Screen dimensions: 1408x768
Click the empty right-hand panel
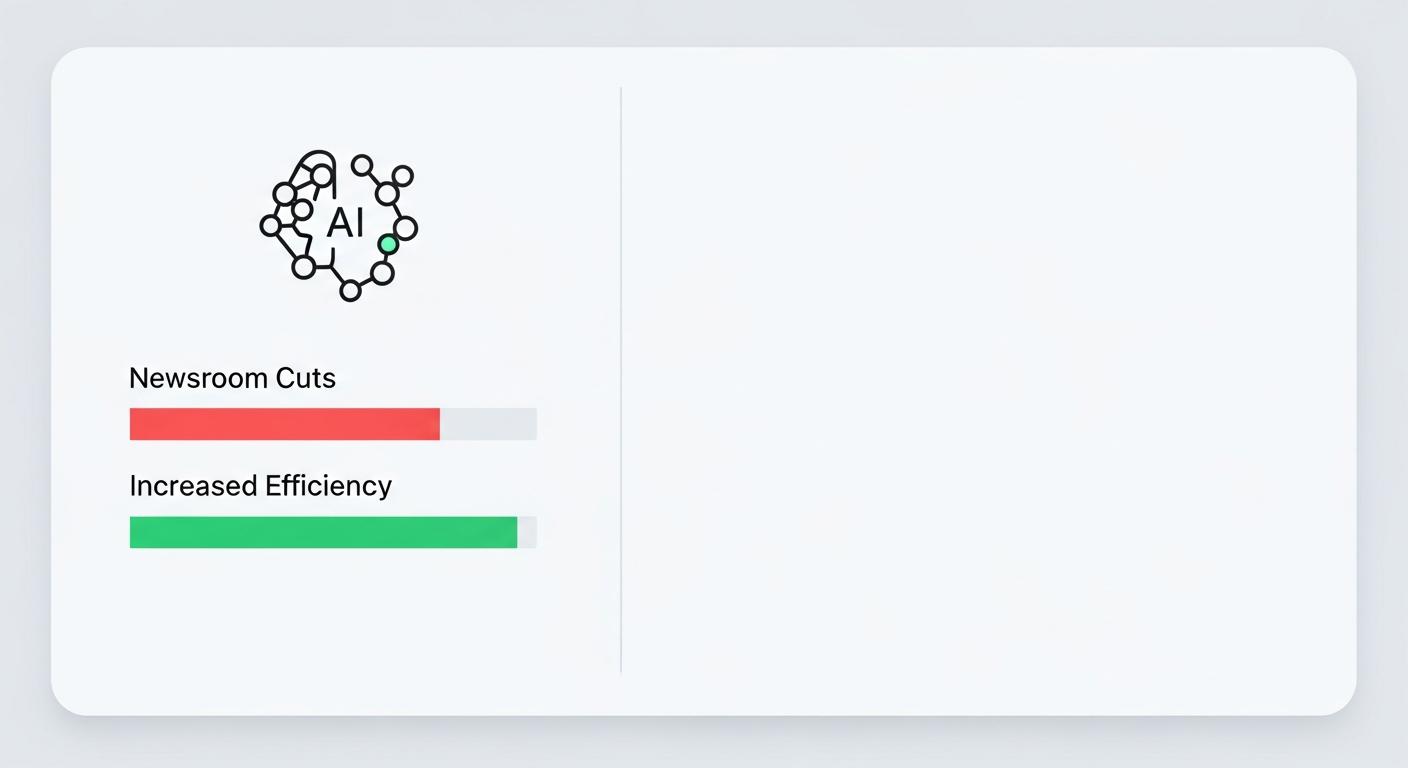(x=985, y=380)
